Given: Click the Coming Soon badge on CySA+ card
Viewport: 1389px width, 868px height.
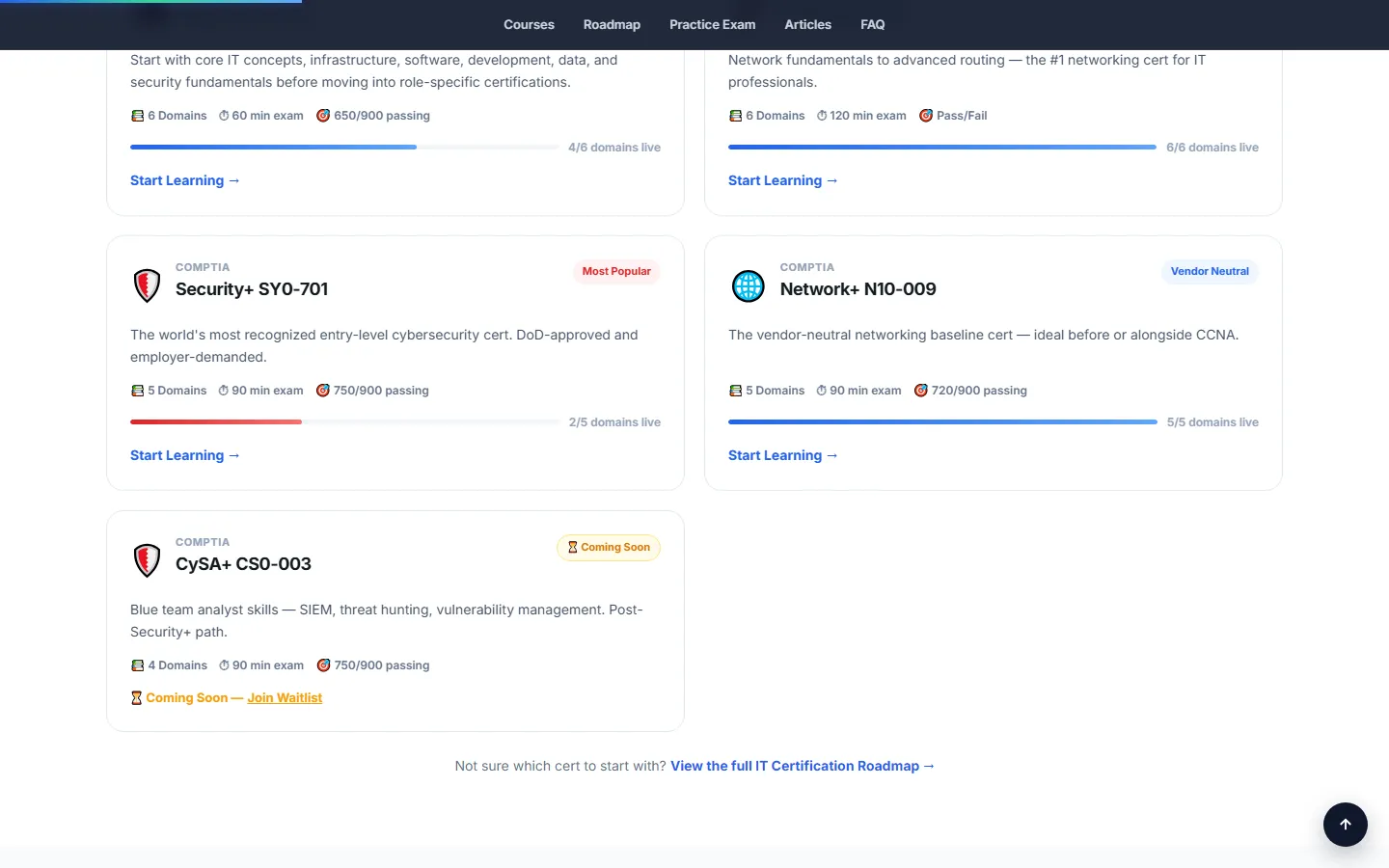Looking at the screenshot, I should [x=609, y=548].
